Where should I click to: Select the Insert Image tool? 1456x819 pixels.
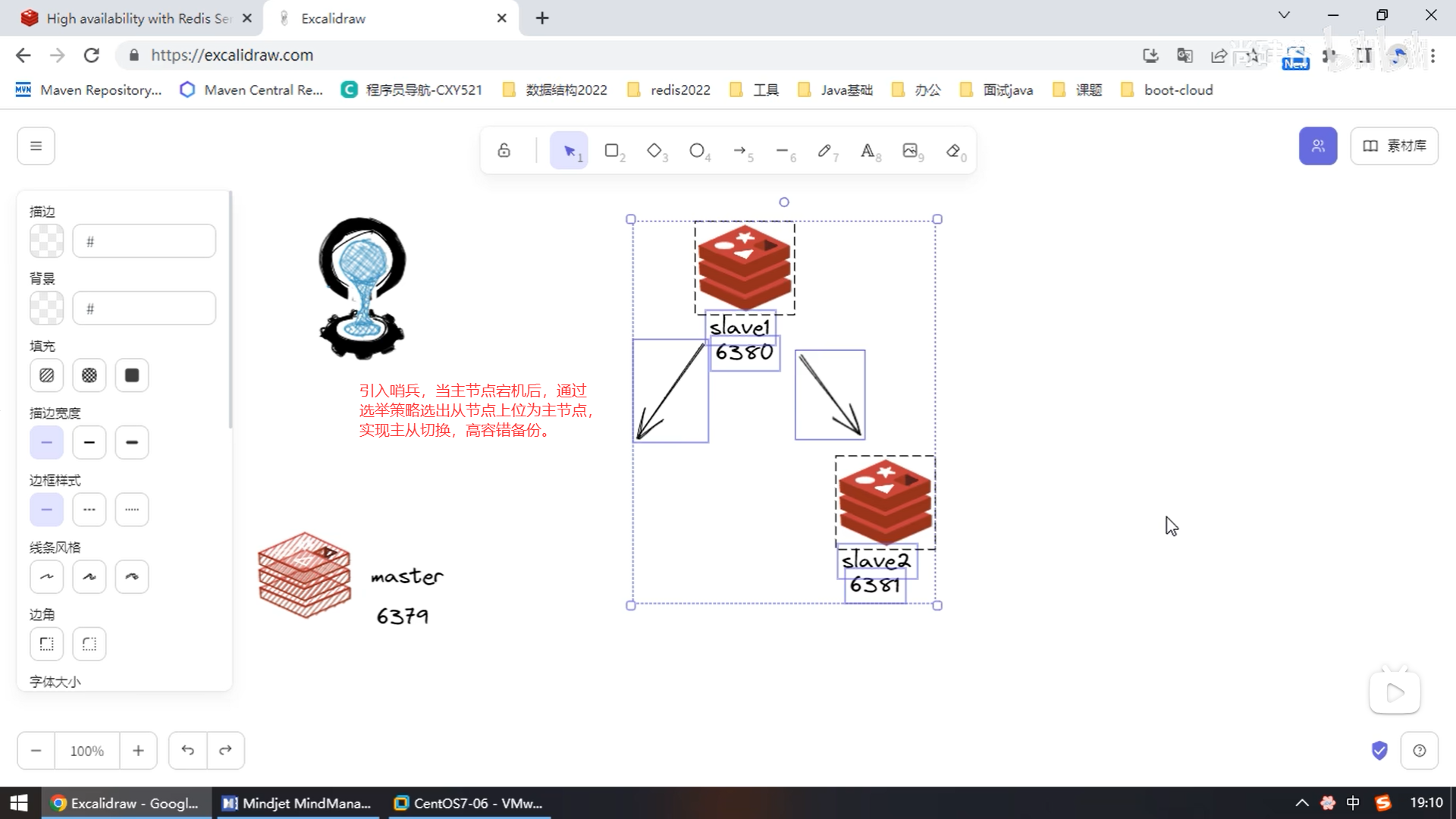tap(910, 151)
